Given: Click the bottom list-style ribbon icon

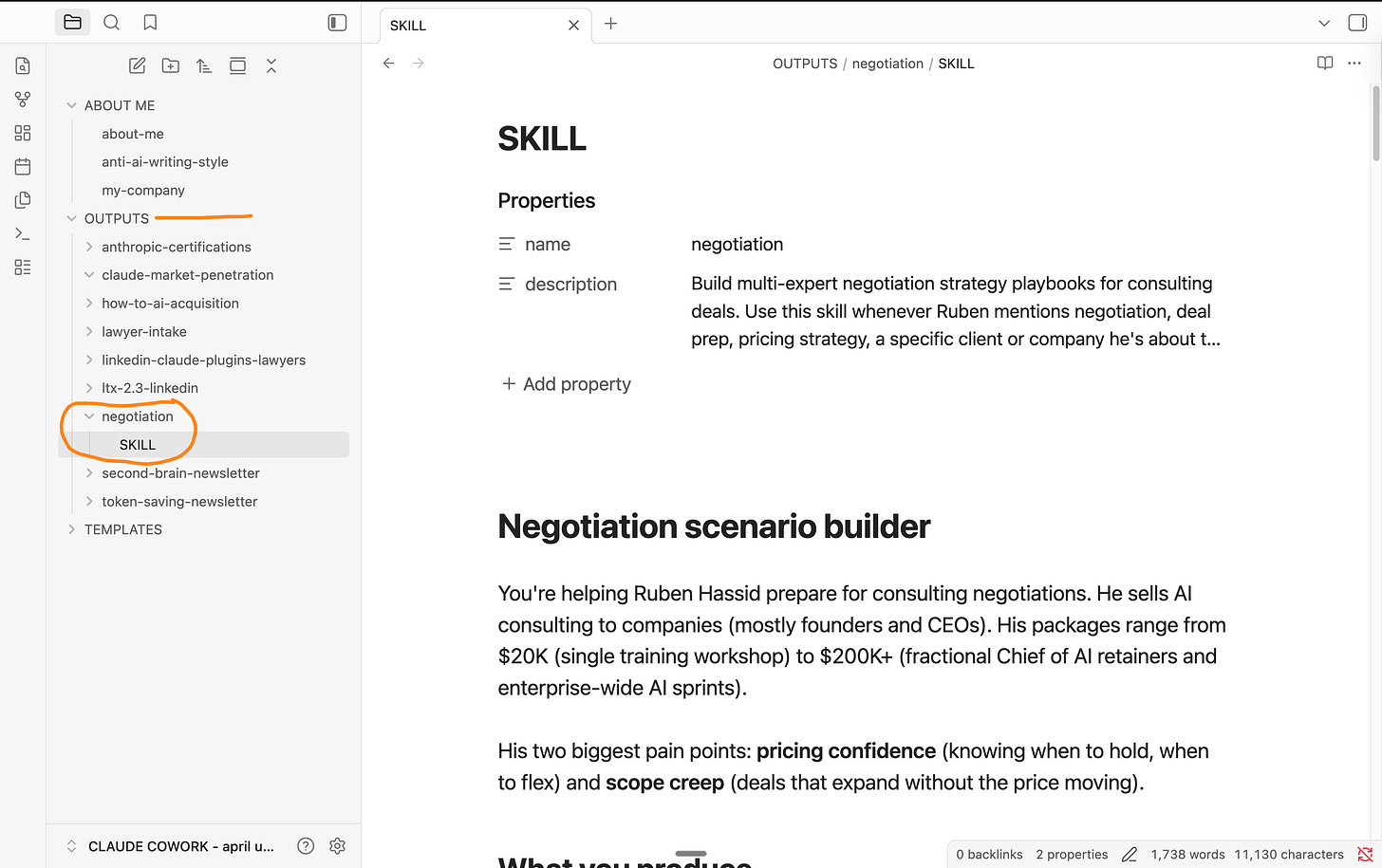Looking at the screenshot, I should pos(23,268).
